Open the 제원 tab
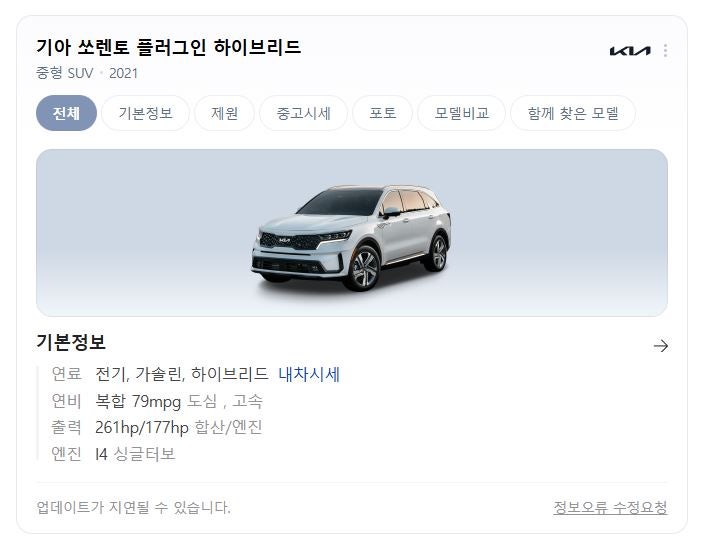Image resolution: width=711 pixels, height=550 pixels. coord(224,113)
